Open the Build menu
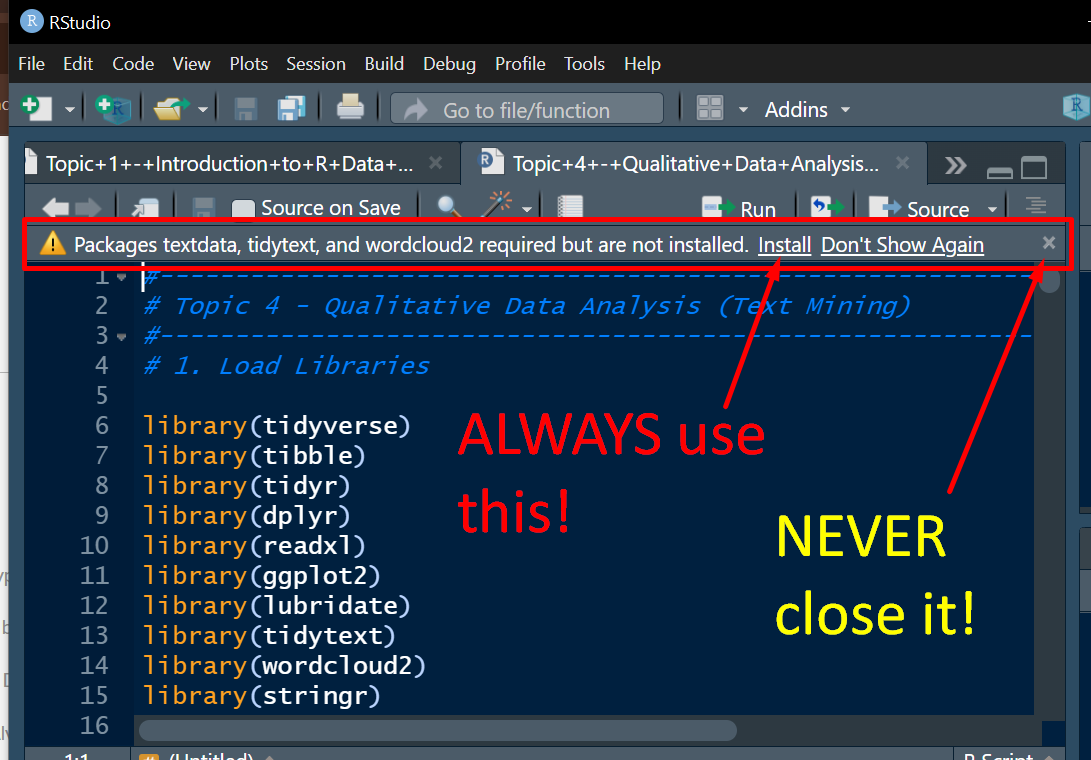 pyautogui.click(x=384, y=64)
